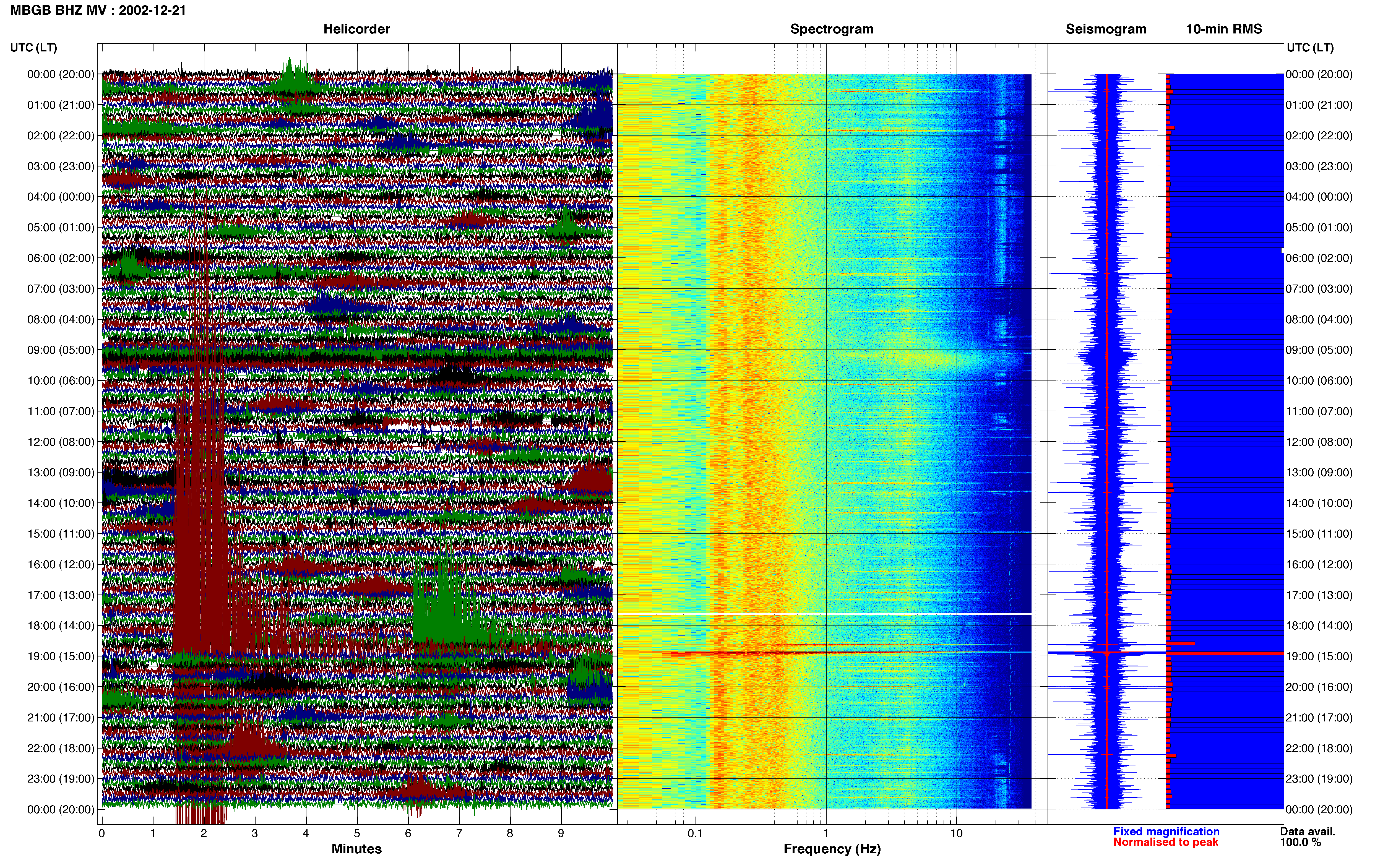The width and height of the screenshot is (1388, 868).
Task: Click left time label '15:00 (11:00)'
Action: (61, 534)
